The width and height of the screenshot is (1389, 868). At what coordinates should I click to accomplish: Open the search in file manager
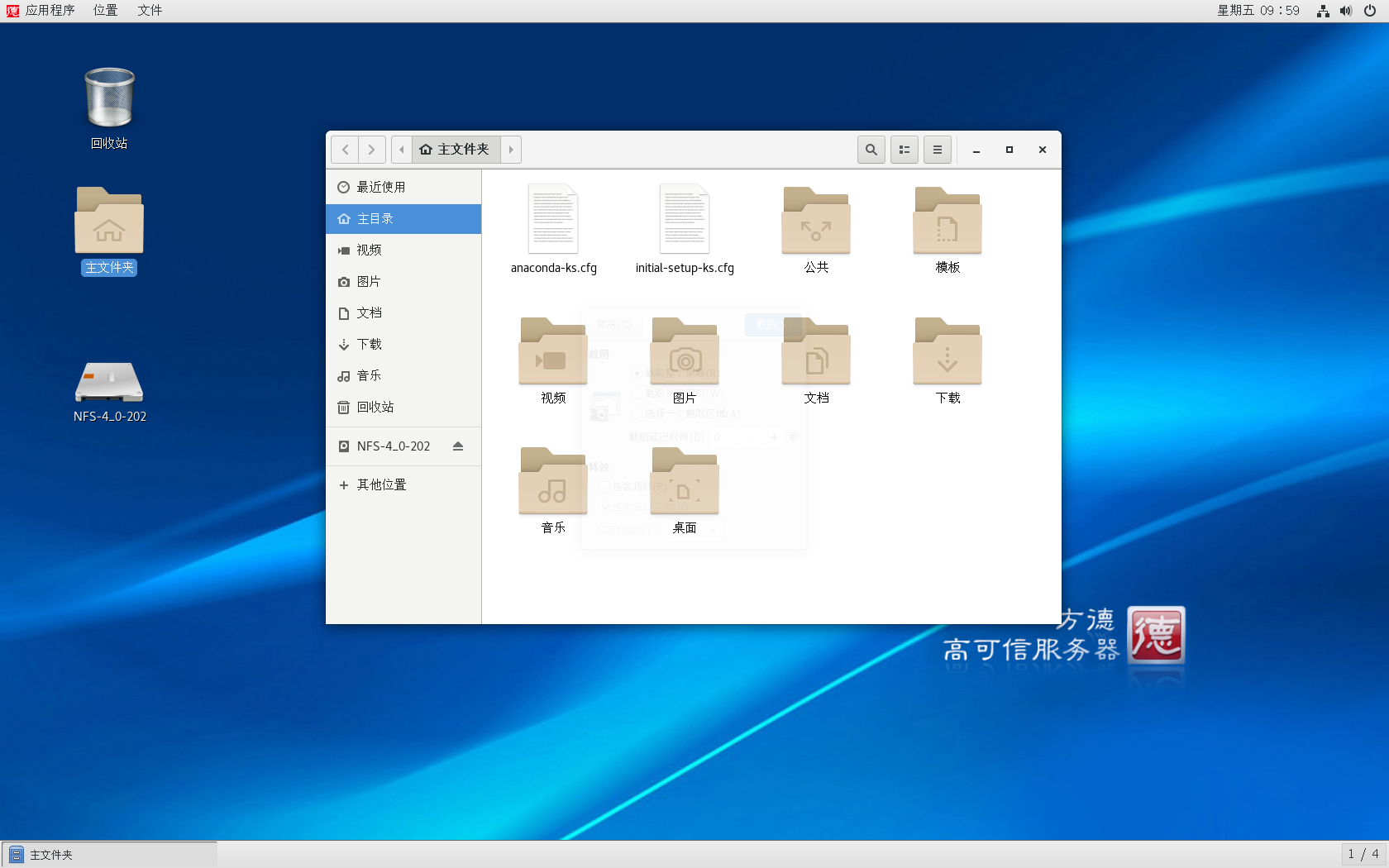pyautogui.click(x=871, y=150)
